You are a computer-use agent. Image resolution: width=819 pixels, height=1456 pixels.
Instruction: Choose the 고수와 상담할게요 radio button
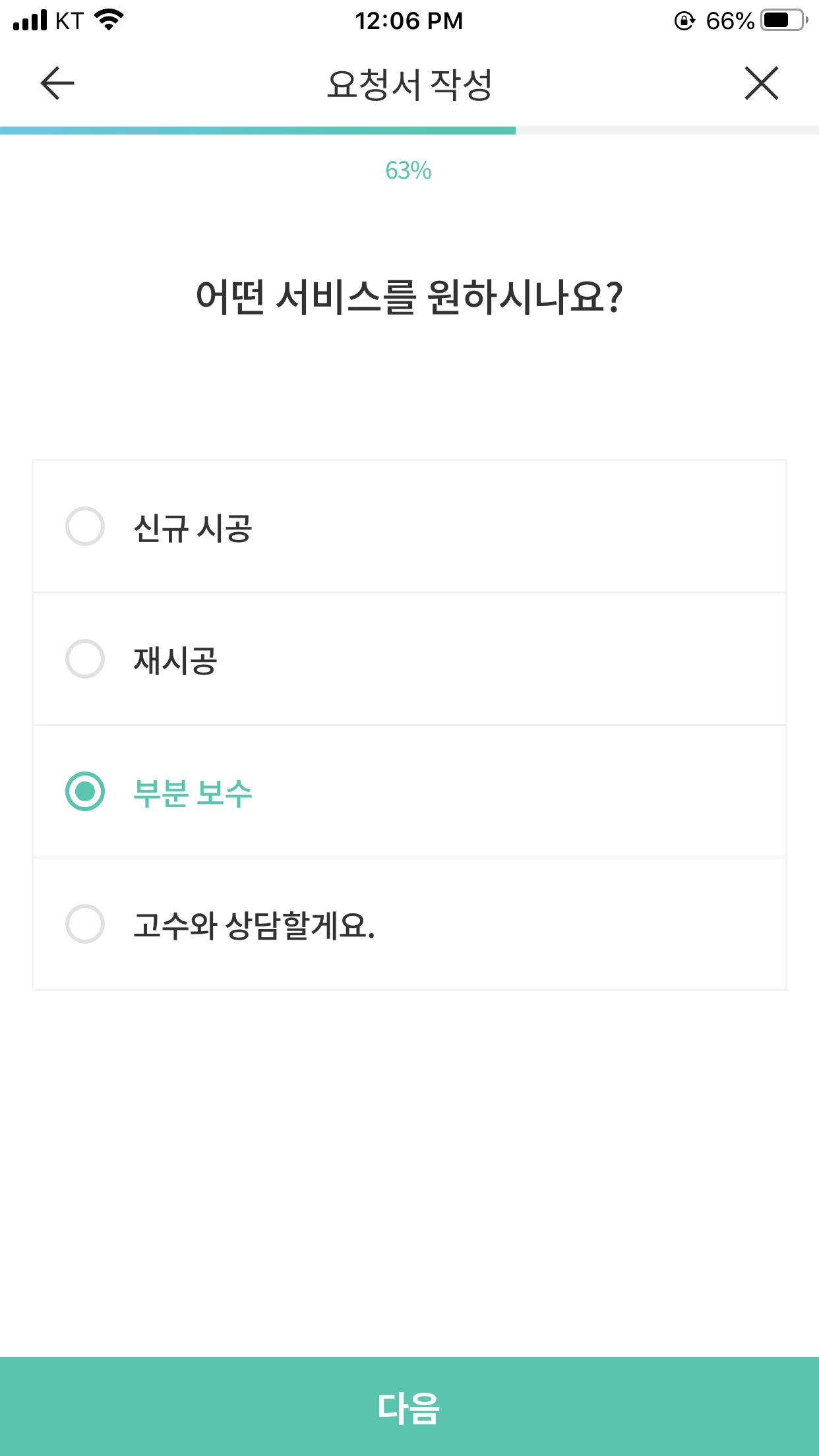(x=85, y=924)
